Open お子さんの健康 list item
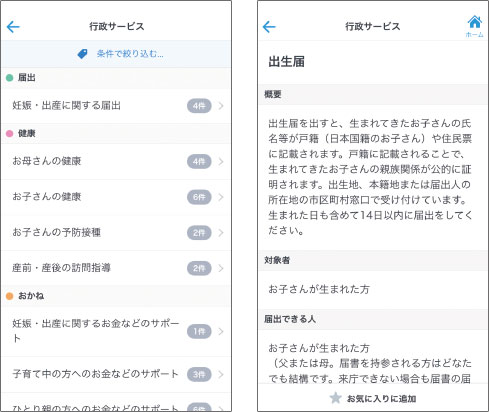Viewport: 489px width, 412px height. [x=116, y=197]
